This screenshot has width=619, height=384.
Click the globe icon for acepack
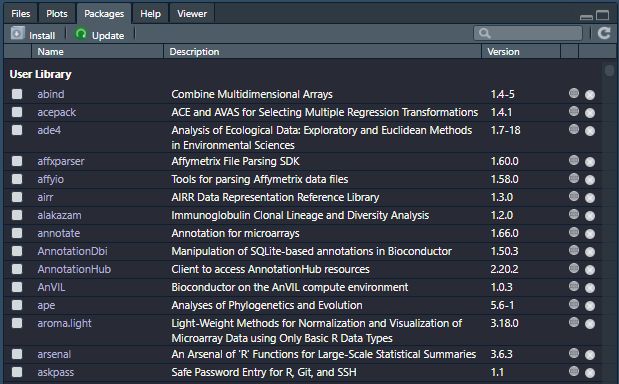[x=574, y=112]
